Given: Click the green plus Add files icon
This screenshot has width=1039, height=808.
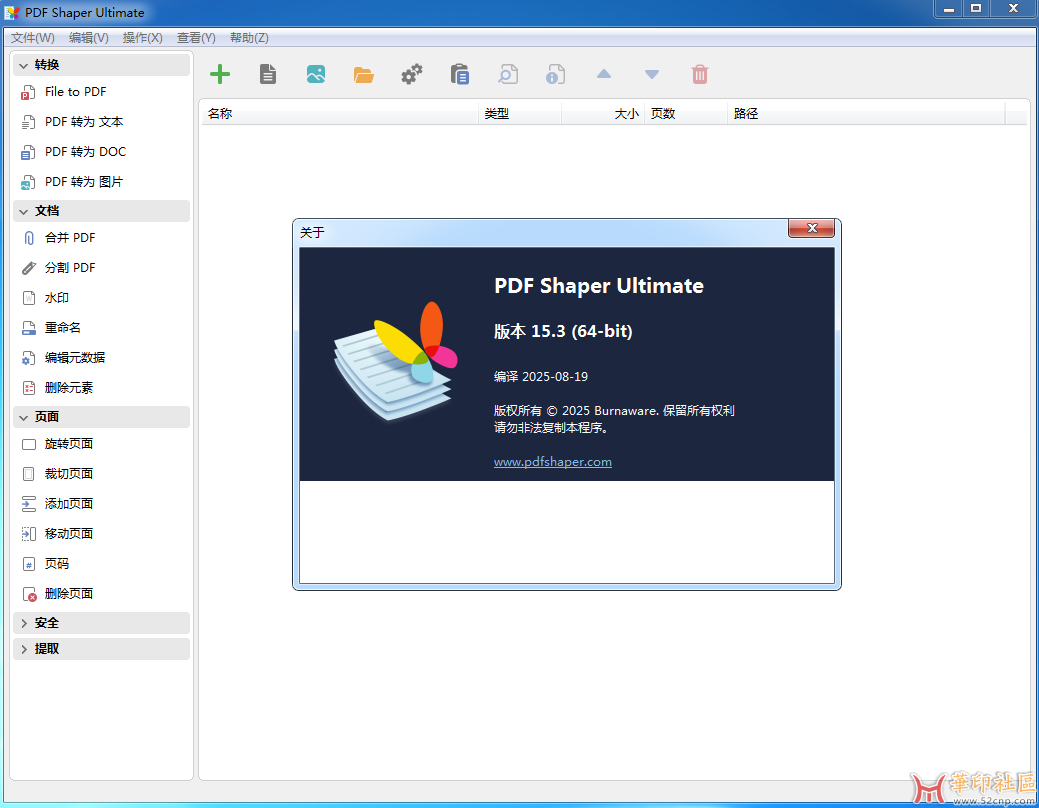Looking at the screenshot, I should 220,74.
